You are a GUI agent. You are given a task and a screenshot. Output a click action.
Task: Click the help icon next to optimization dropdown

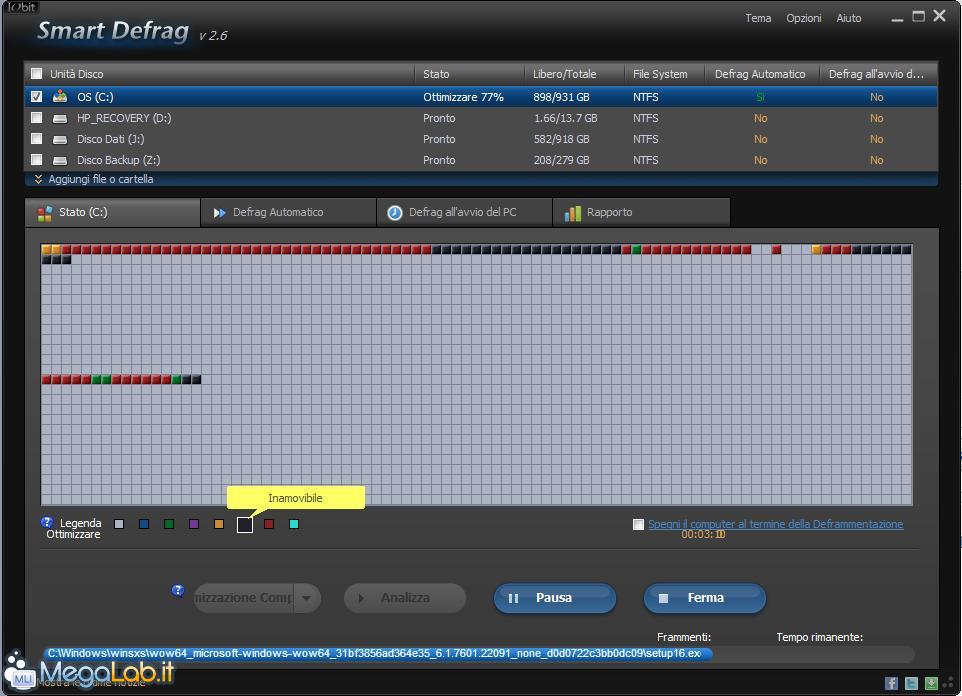coord(178,590)
